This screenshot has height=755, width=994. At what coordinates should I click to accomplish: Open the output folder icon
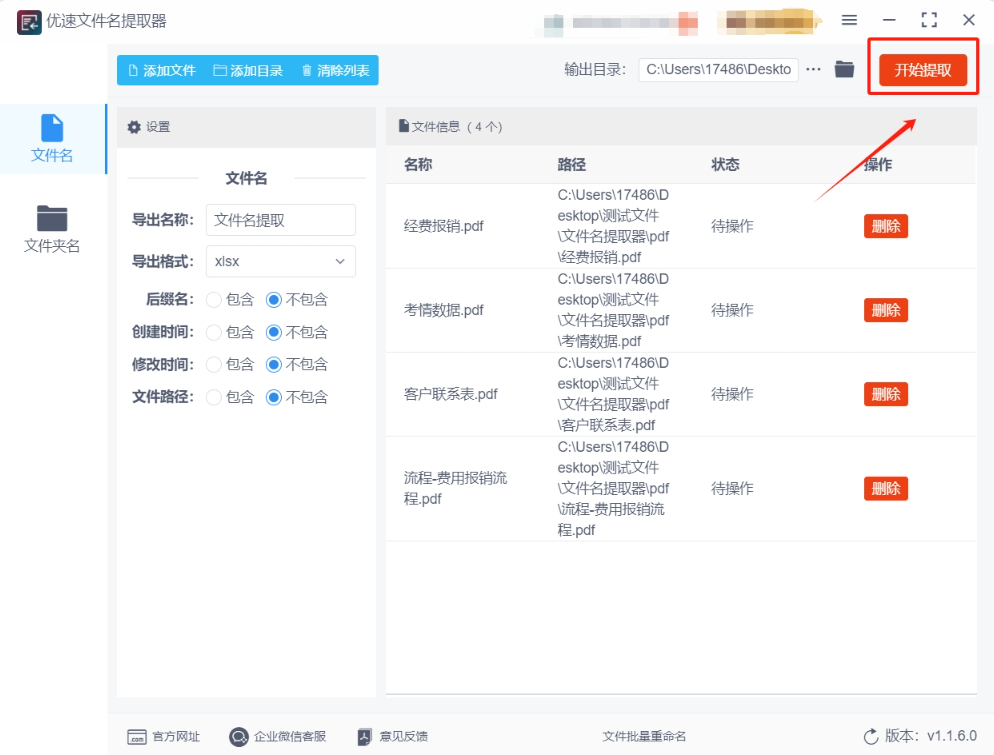(844, 69)
